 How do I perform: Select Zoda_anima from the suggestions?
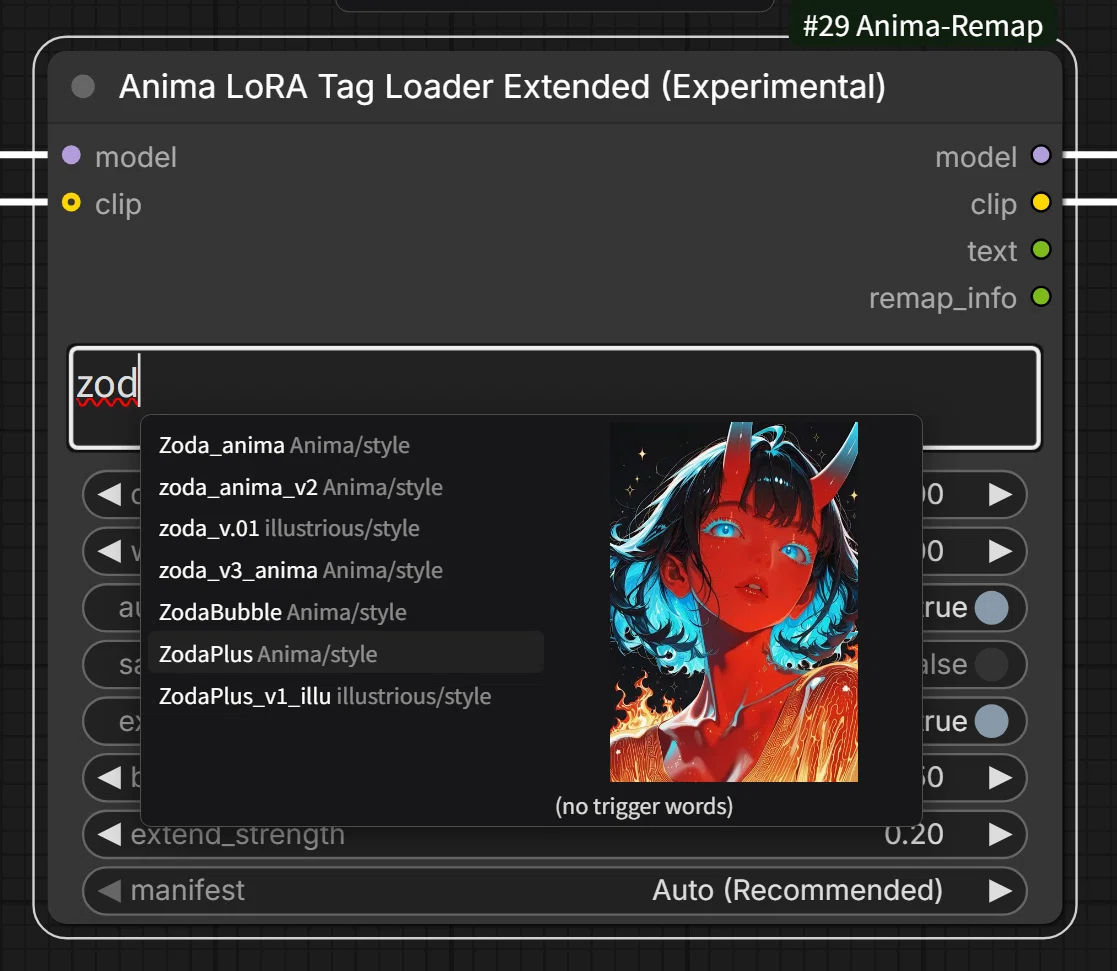tap(346, 445)
